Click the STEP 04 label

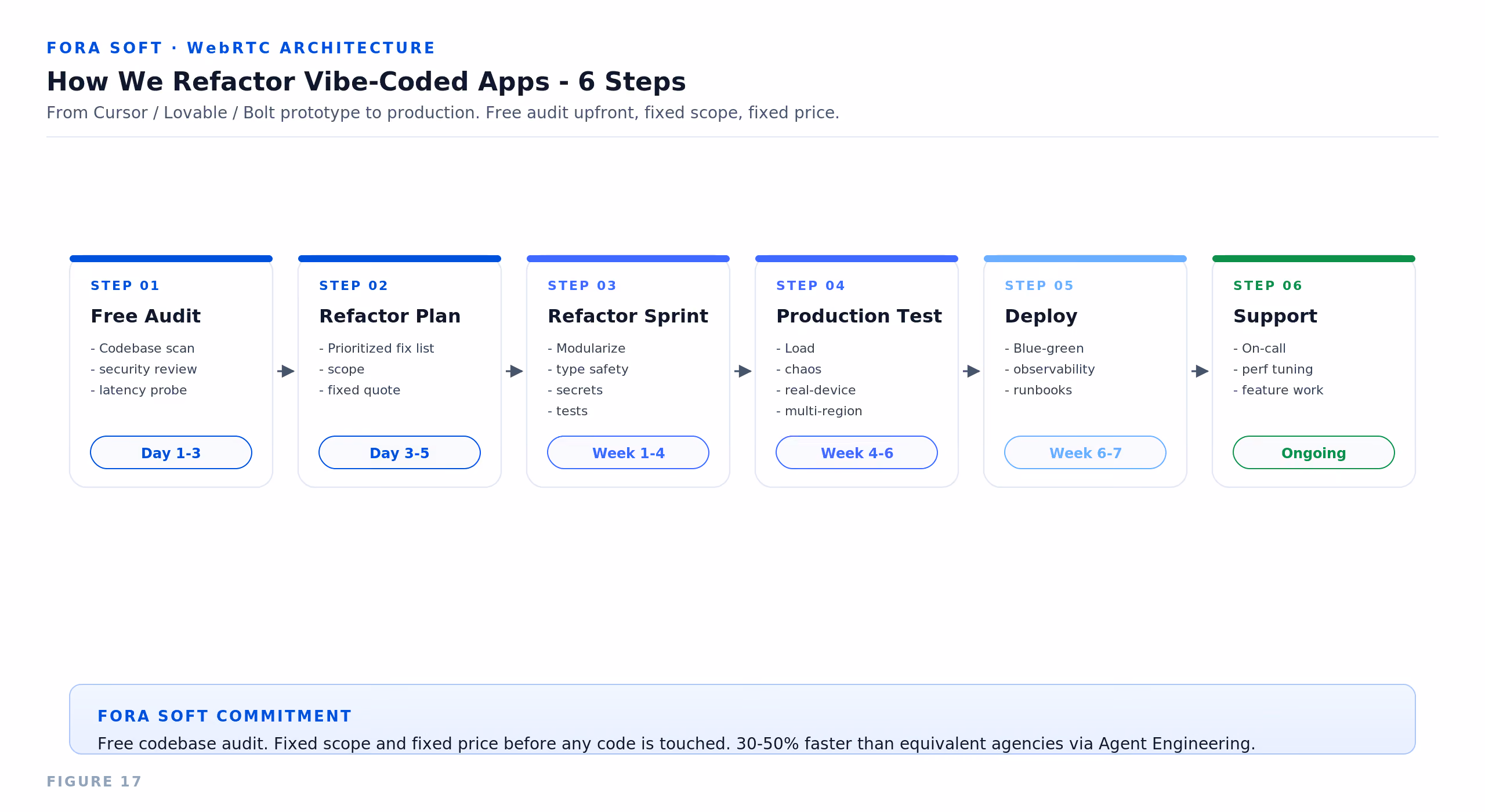click(x=810, y=285)
